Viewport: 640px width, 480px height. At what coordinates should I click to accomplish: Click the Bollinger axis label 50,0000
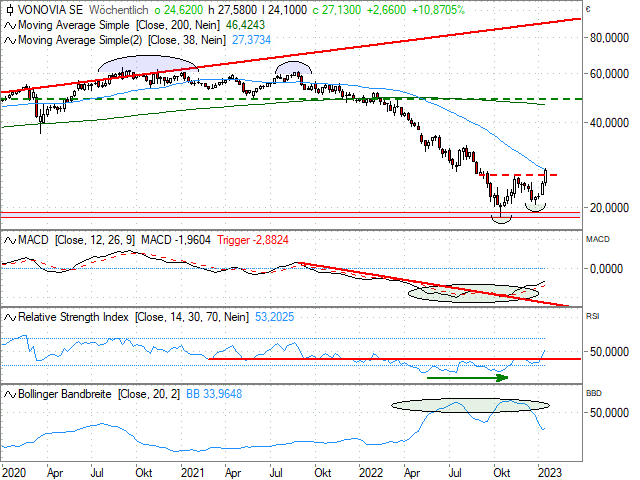pos(609,413)
